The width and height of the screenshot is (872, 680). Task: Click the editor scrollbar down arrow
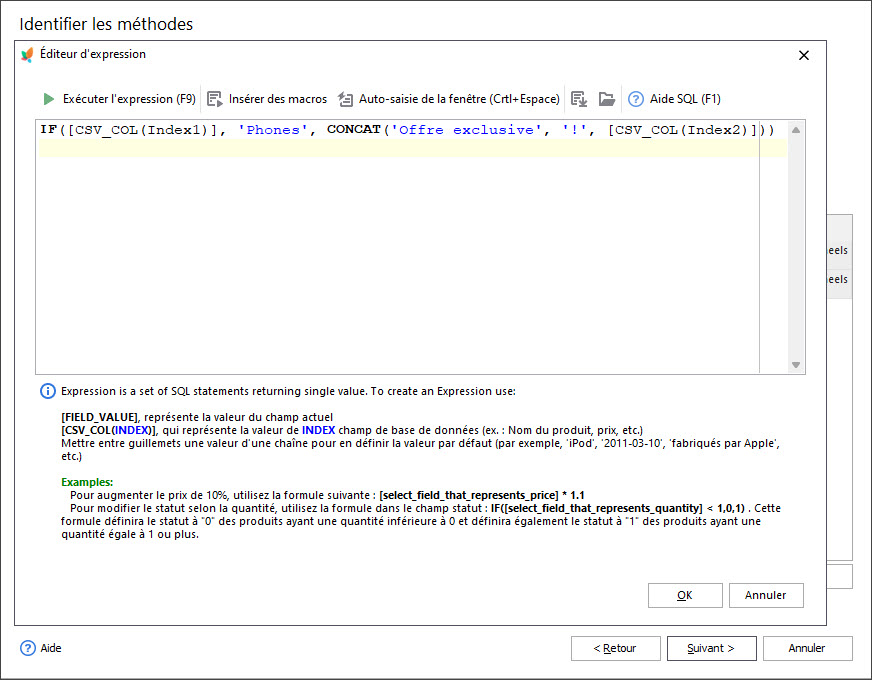coord(796,365)
